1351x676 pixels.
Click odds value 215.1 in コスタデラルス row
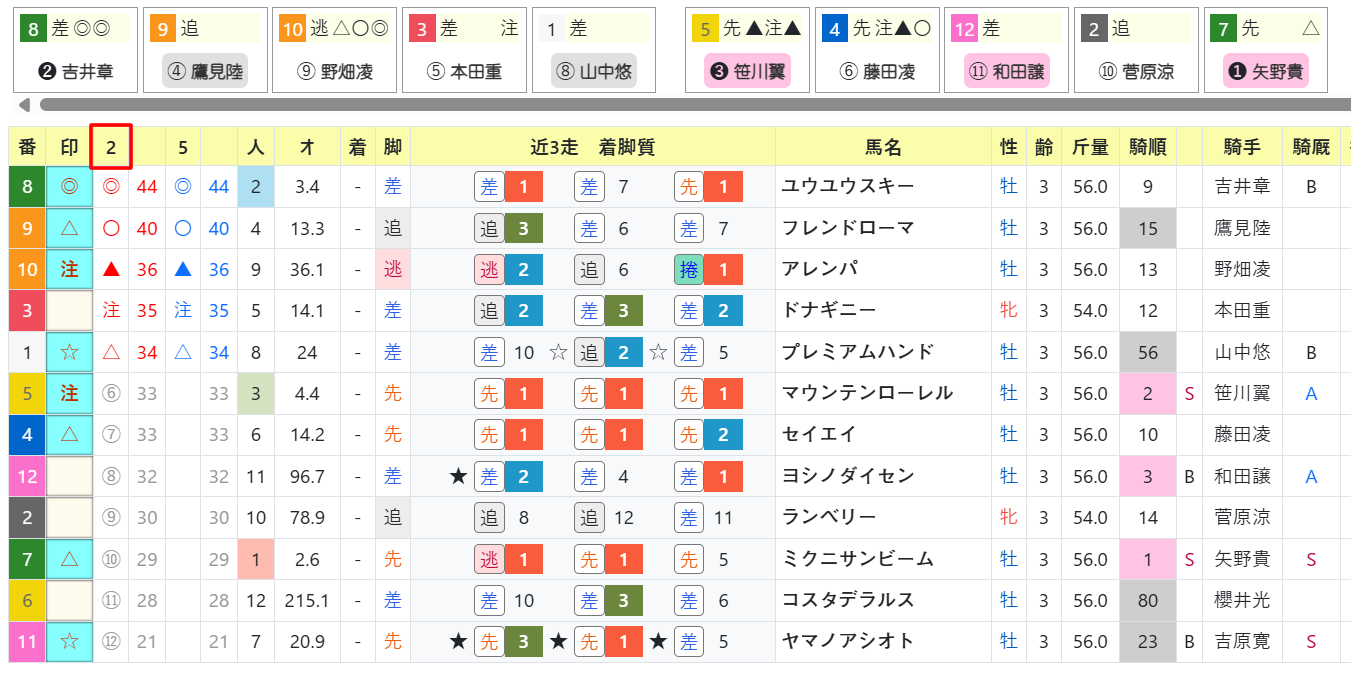307,600
